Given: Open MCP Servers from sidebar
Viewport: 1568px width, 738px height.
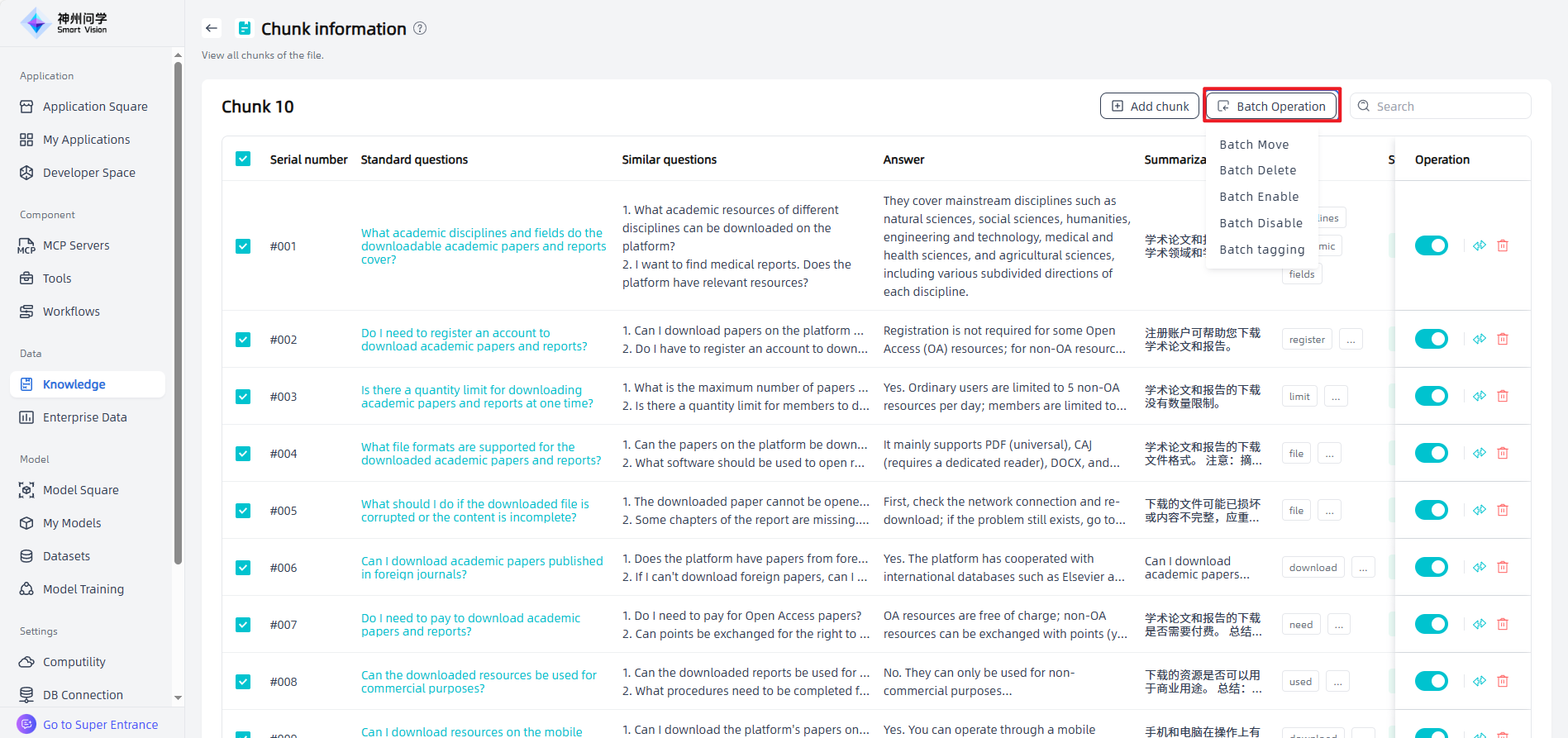Looking at the screenshot, I should pyautogui.click(x=76, y=245).
